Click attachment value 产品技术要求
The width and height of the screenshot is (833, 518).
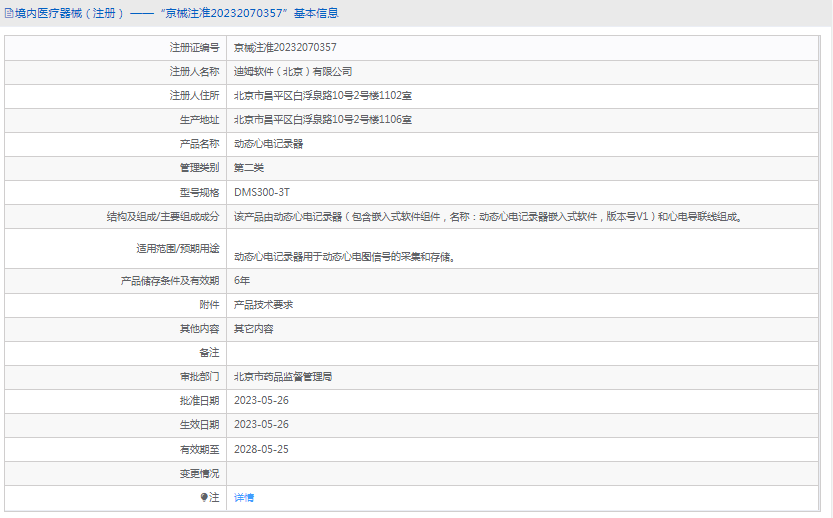[264, 305]
